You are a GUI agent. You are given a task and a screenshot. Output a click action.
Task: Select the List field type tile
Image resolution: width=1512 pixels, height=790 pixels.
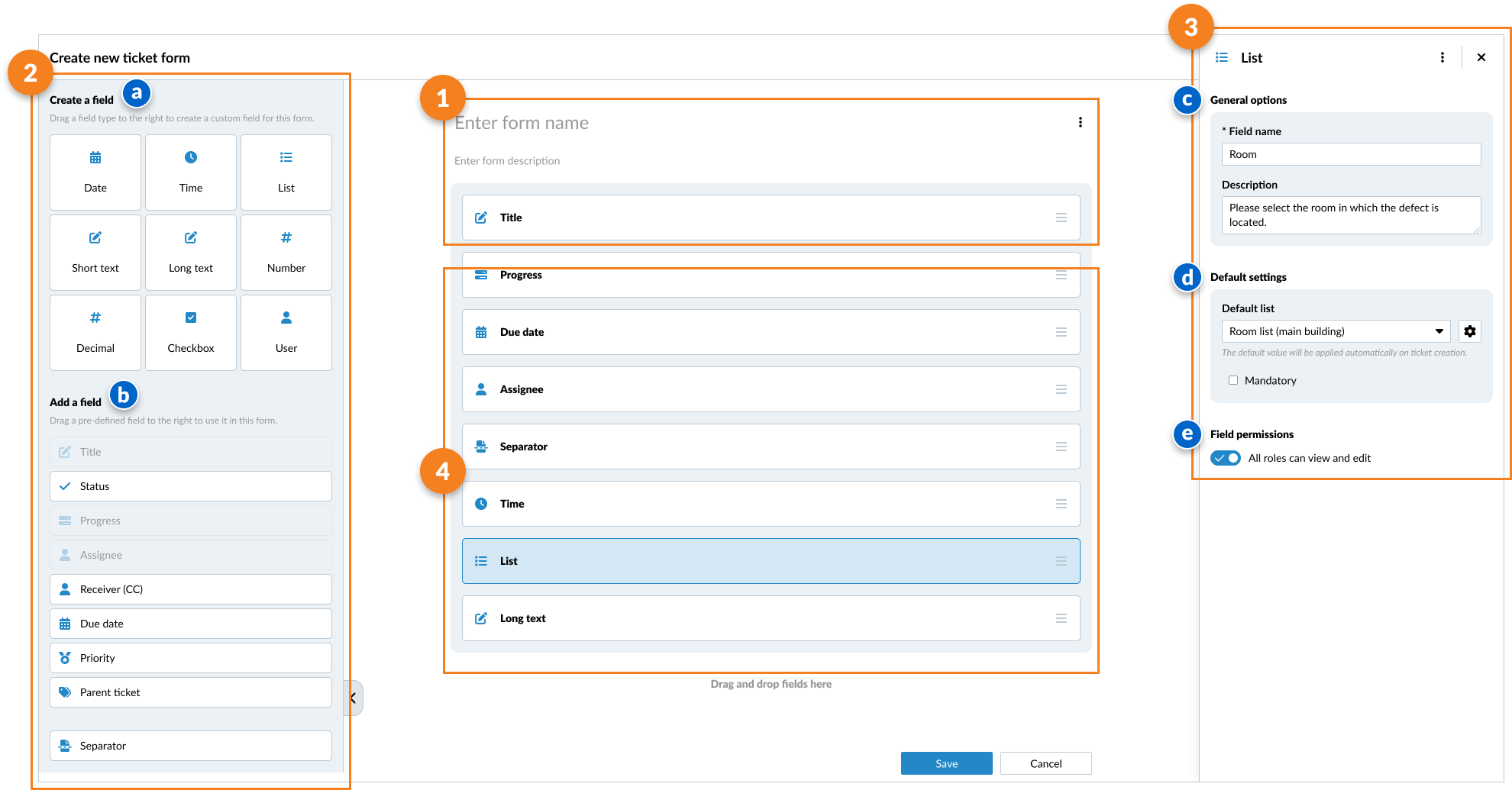[x=286, y=173]
